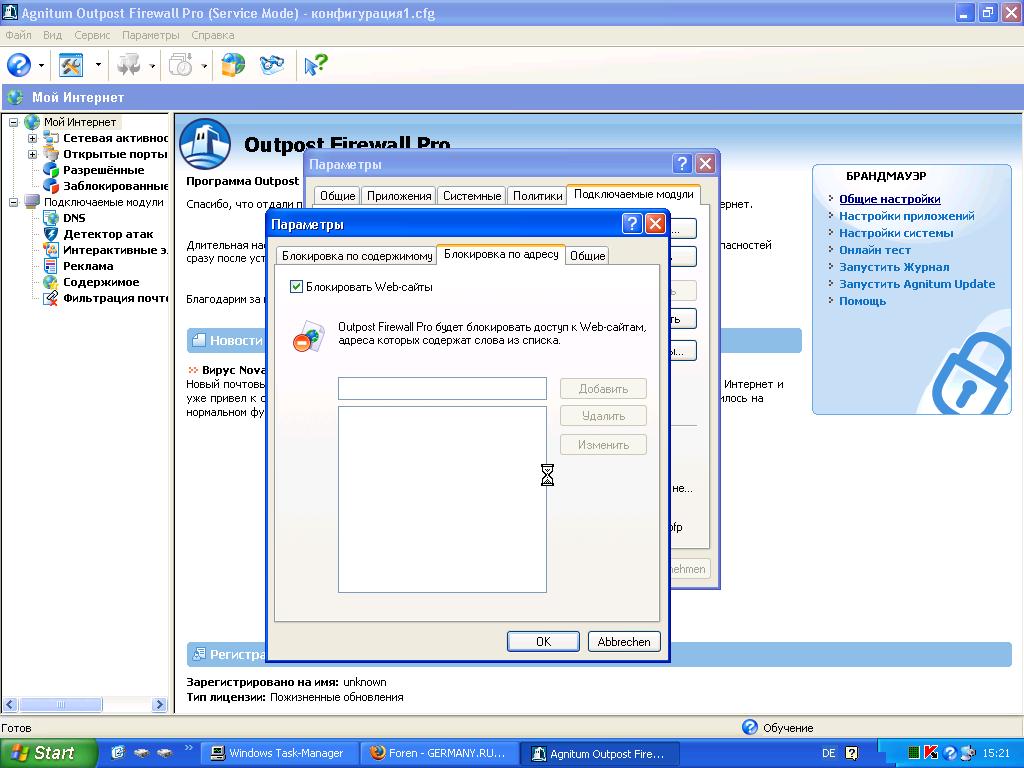Click the DE language indicator in taskbar
Image resolution: width=1024 pixels, height=768 pixels.
[x=828, y=753]
